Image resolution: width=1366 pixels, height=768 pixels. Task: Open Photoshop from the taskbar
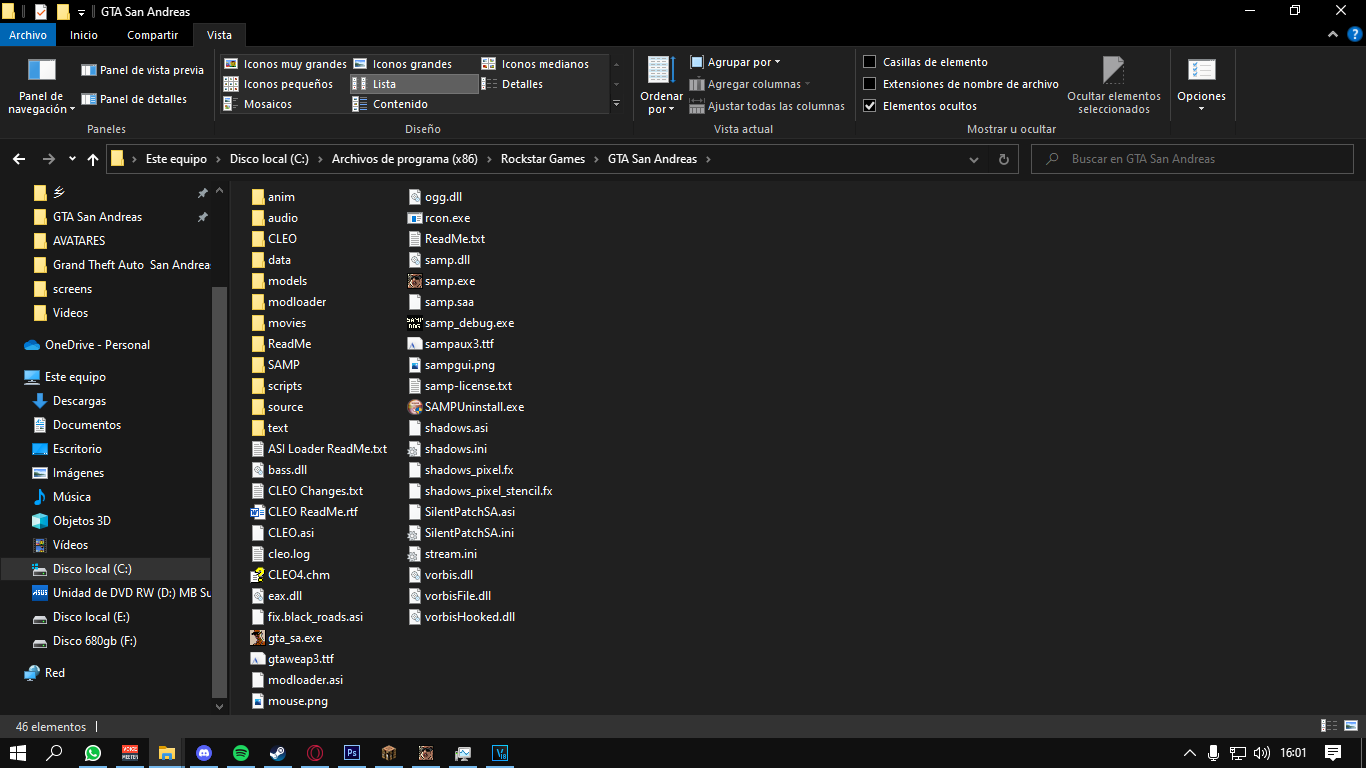(x=352, y=753)
